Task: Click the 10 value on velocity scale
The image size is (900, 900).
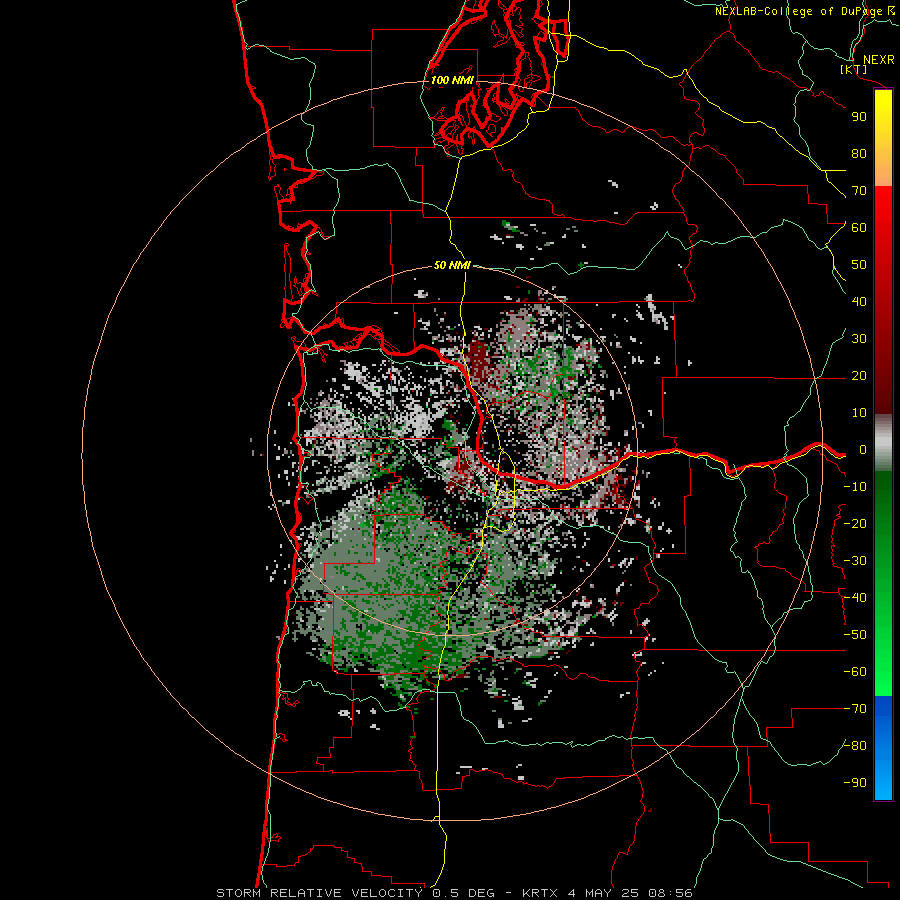Action: click(x=859, y=413)
